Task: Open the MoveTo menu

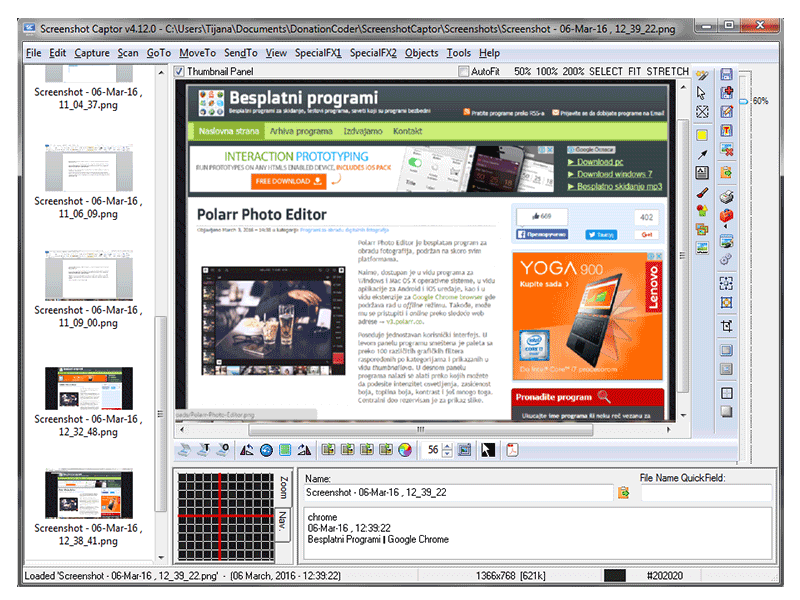Action: tap(197, 53)
